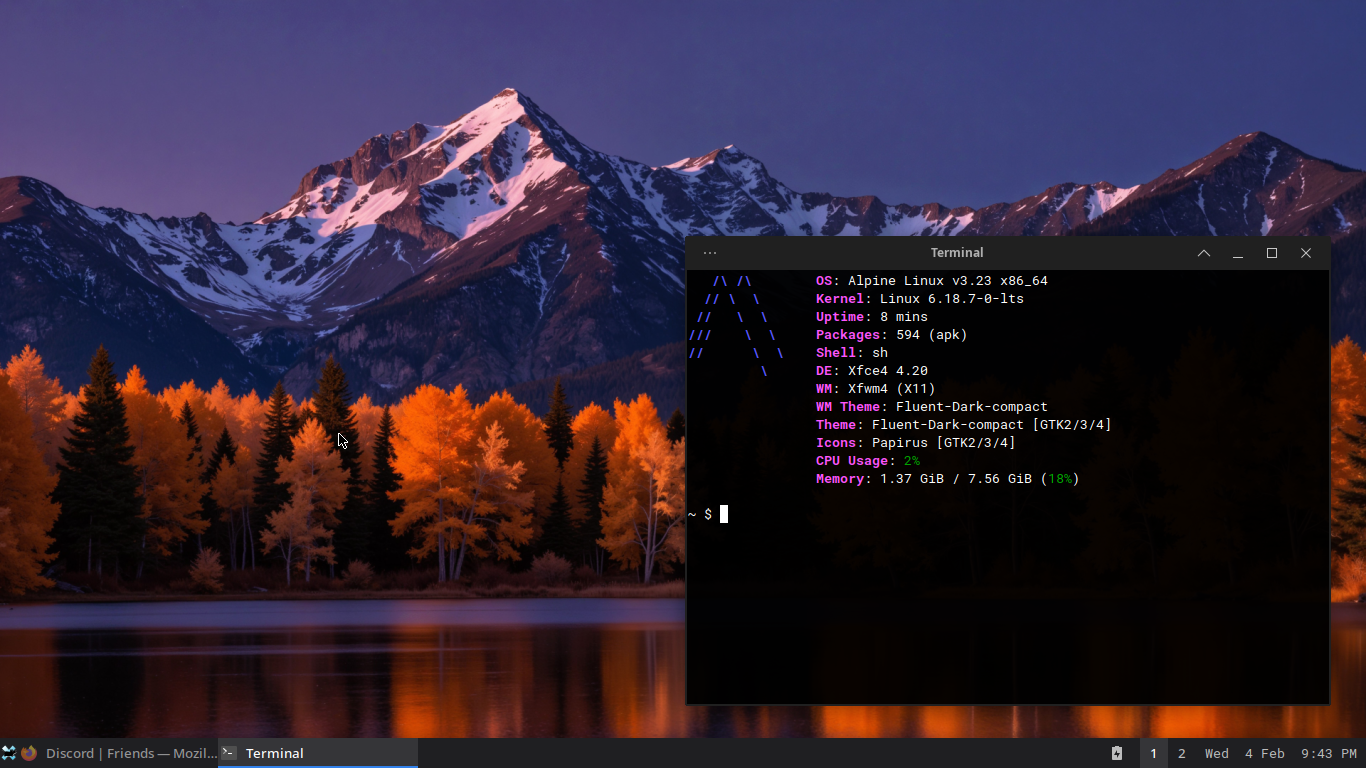Screen dimensions: 1366x768
Task: Click the 'WM: Xfwm4 (X11)' line
Action: (876, 389)
